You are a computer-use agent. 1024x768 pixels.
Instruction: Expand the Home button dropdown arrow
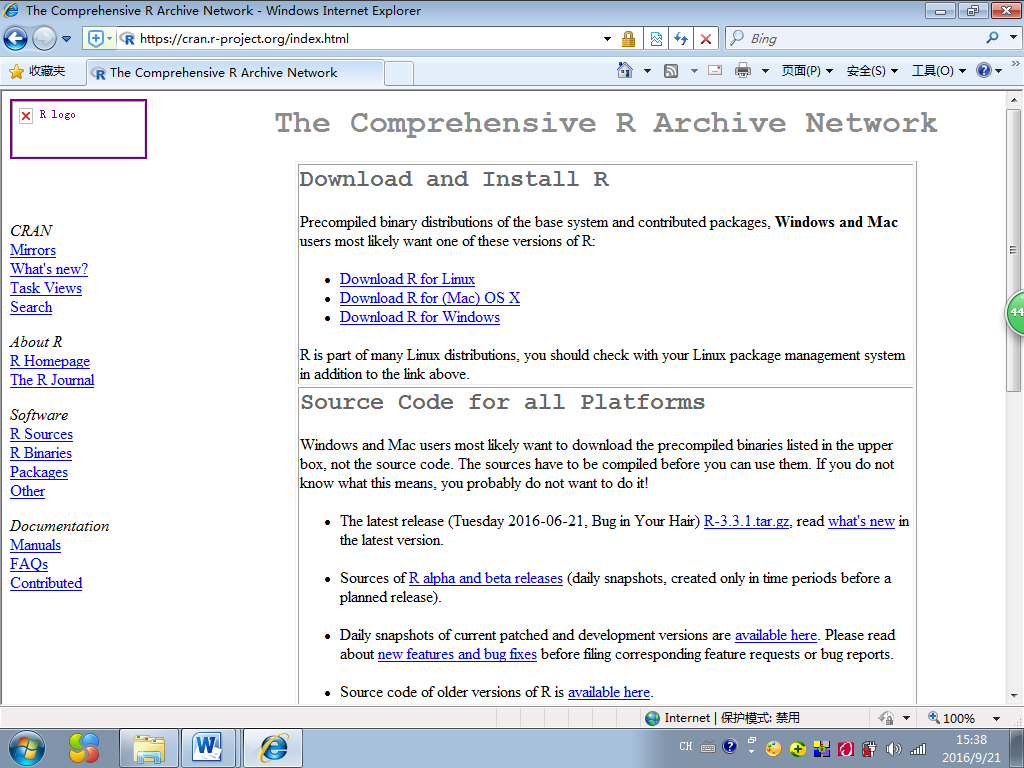(647, 71)
